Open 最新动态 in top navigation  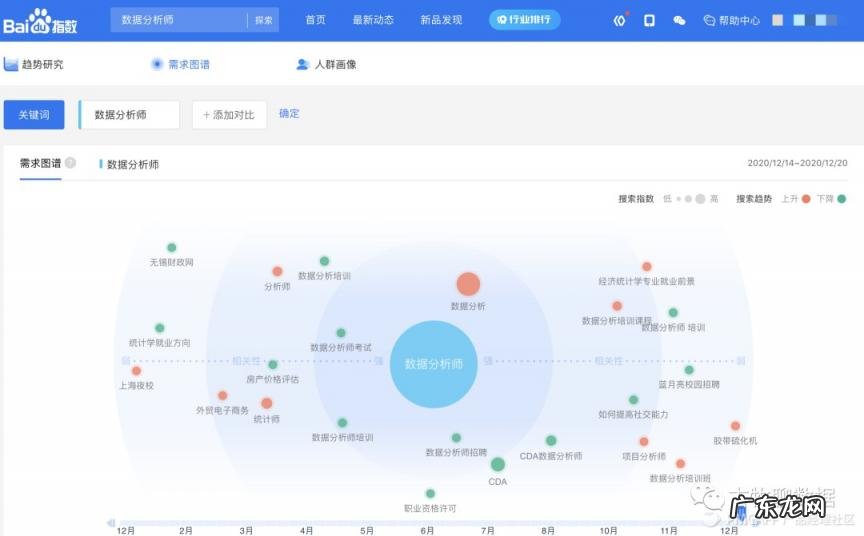pos(373,20)
